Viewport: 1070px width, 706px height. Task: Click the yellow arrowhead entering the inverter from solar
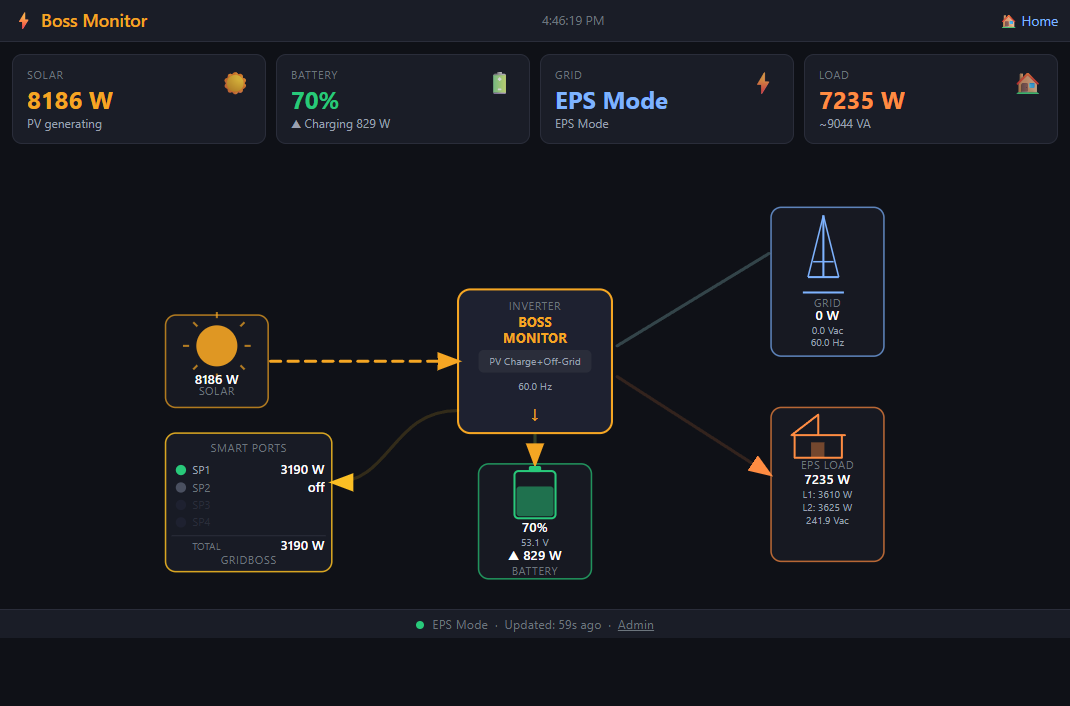tap(448, 362)
